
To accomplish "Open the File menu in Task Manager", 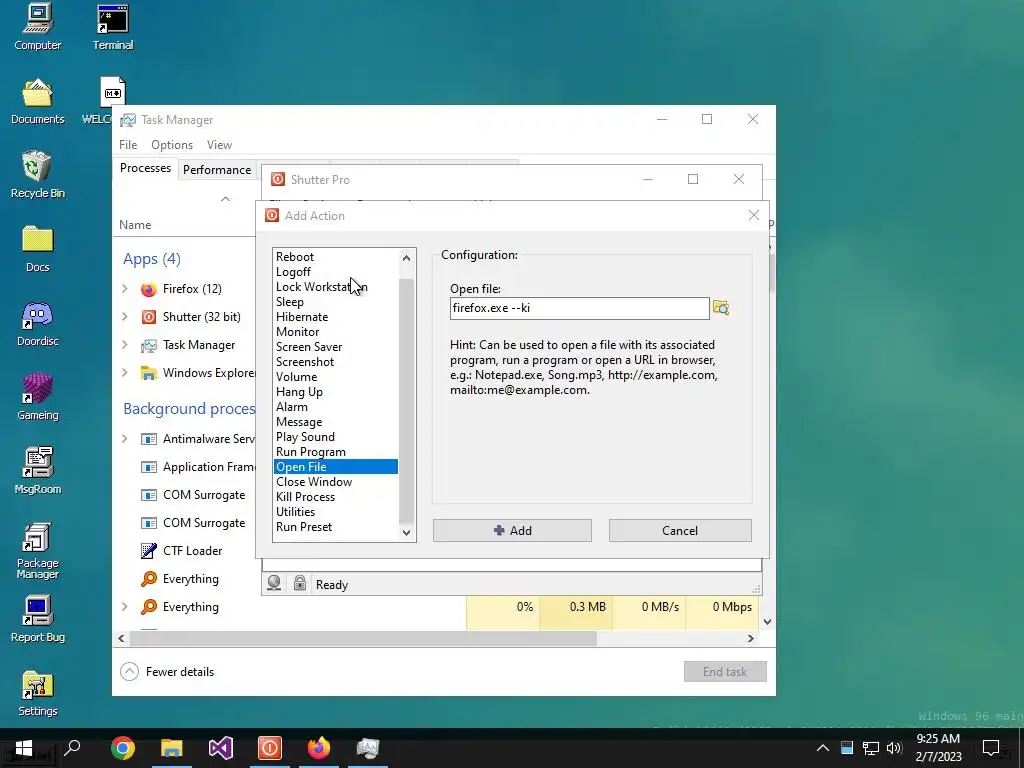I will click(x=128, y=144).
